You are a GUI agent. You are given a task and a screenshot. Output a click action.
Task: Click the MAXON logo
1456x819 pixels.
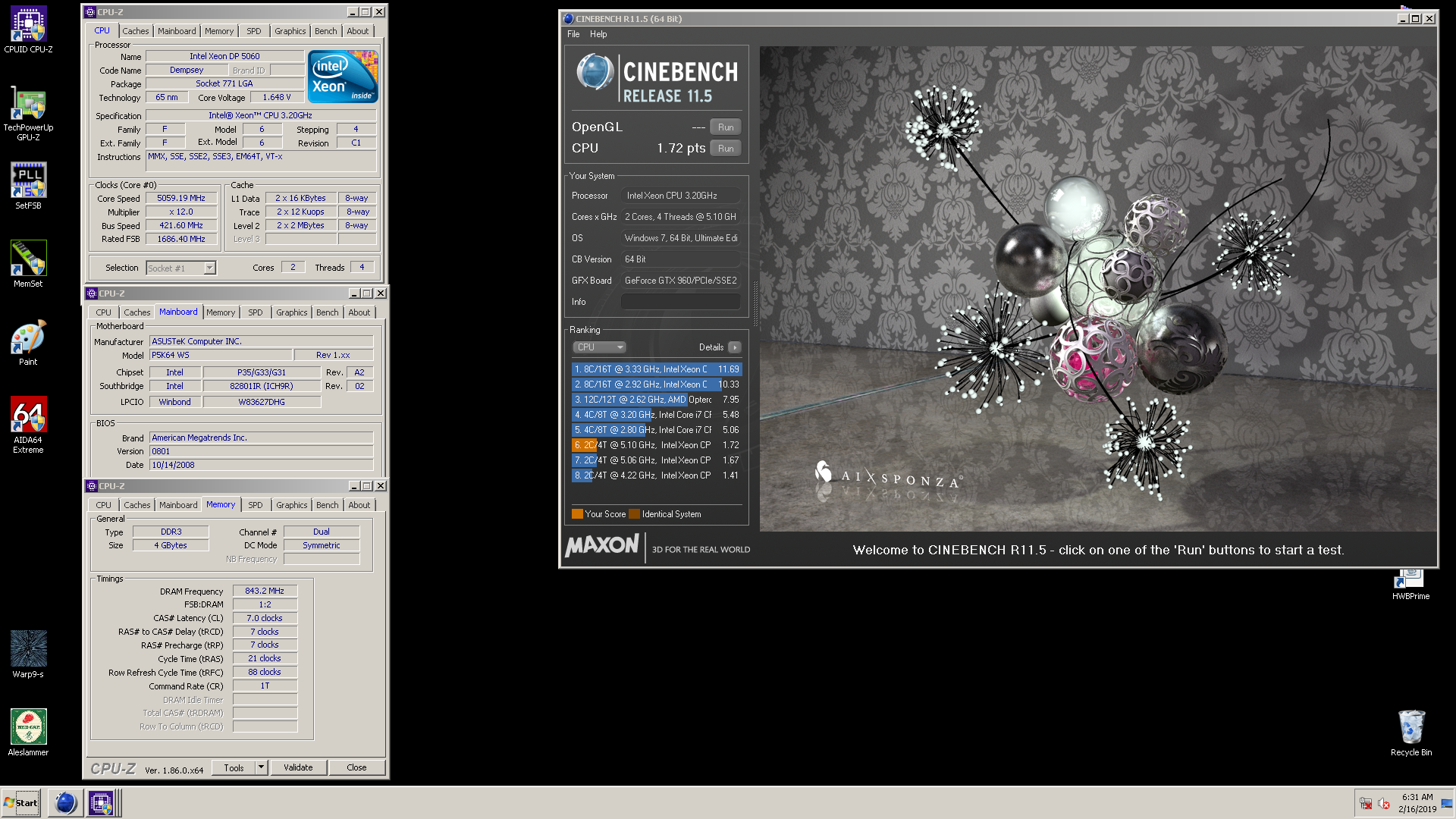(x=602, y=546)
